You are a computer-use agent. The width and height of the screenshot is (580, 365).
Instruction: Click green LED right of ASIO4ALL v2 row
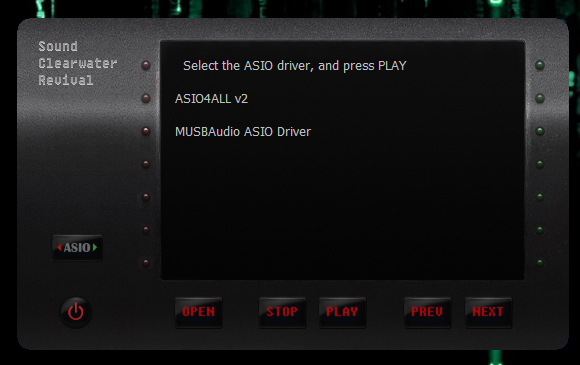click(x=540, y=98)
